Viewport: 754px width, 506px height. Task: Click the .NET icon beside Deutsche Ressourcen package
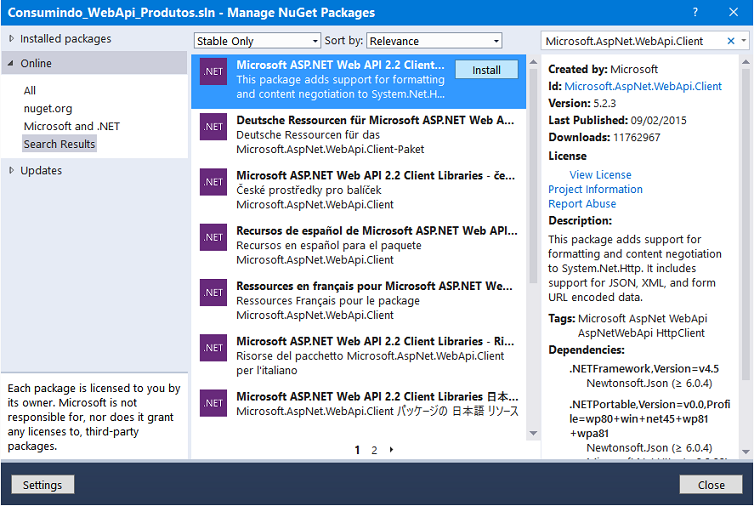(213, 127)
